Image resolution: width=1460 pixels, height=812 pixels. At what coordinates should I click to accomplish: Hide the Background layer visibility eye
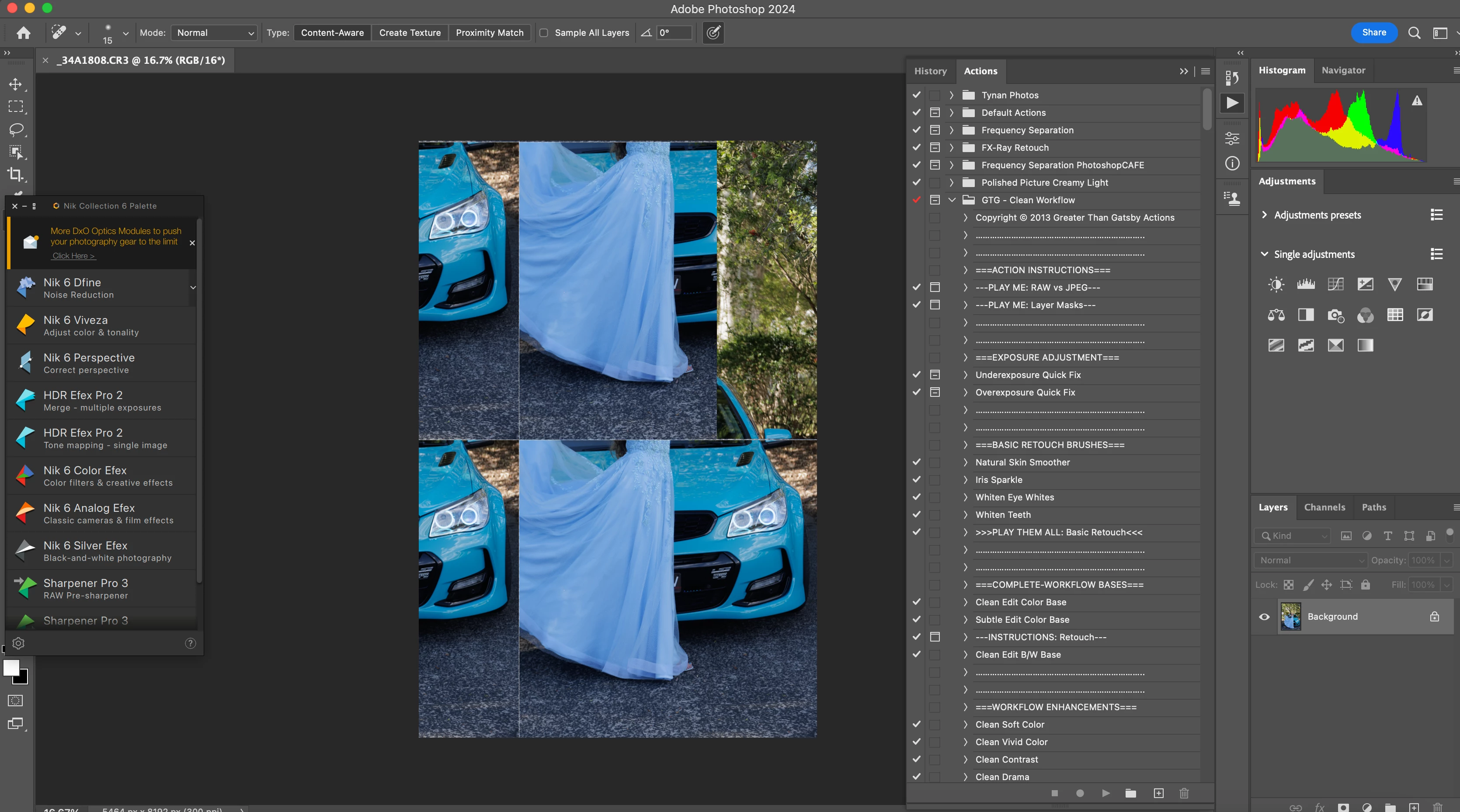pos(1264,617)
